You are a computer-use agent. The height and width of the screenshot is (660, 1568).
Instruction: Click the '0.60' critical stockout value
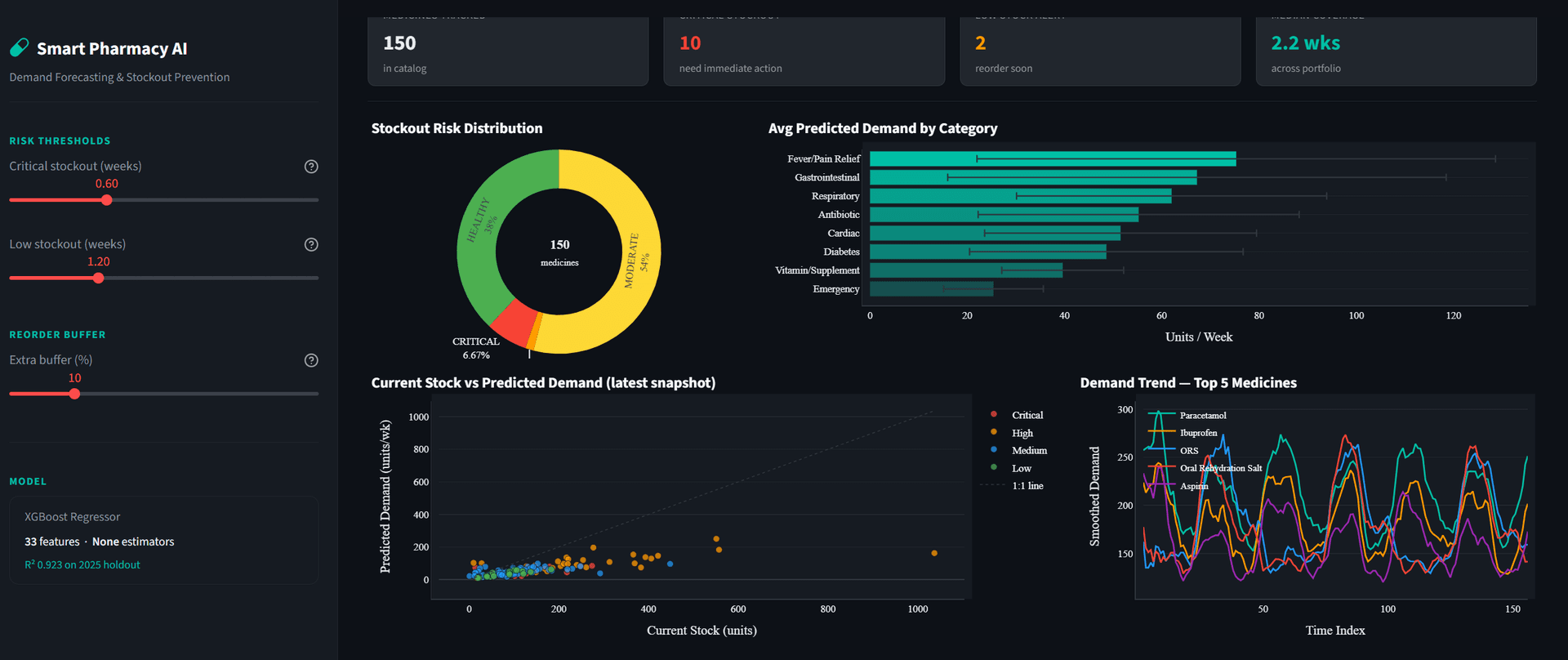click(107, 184)
